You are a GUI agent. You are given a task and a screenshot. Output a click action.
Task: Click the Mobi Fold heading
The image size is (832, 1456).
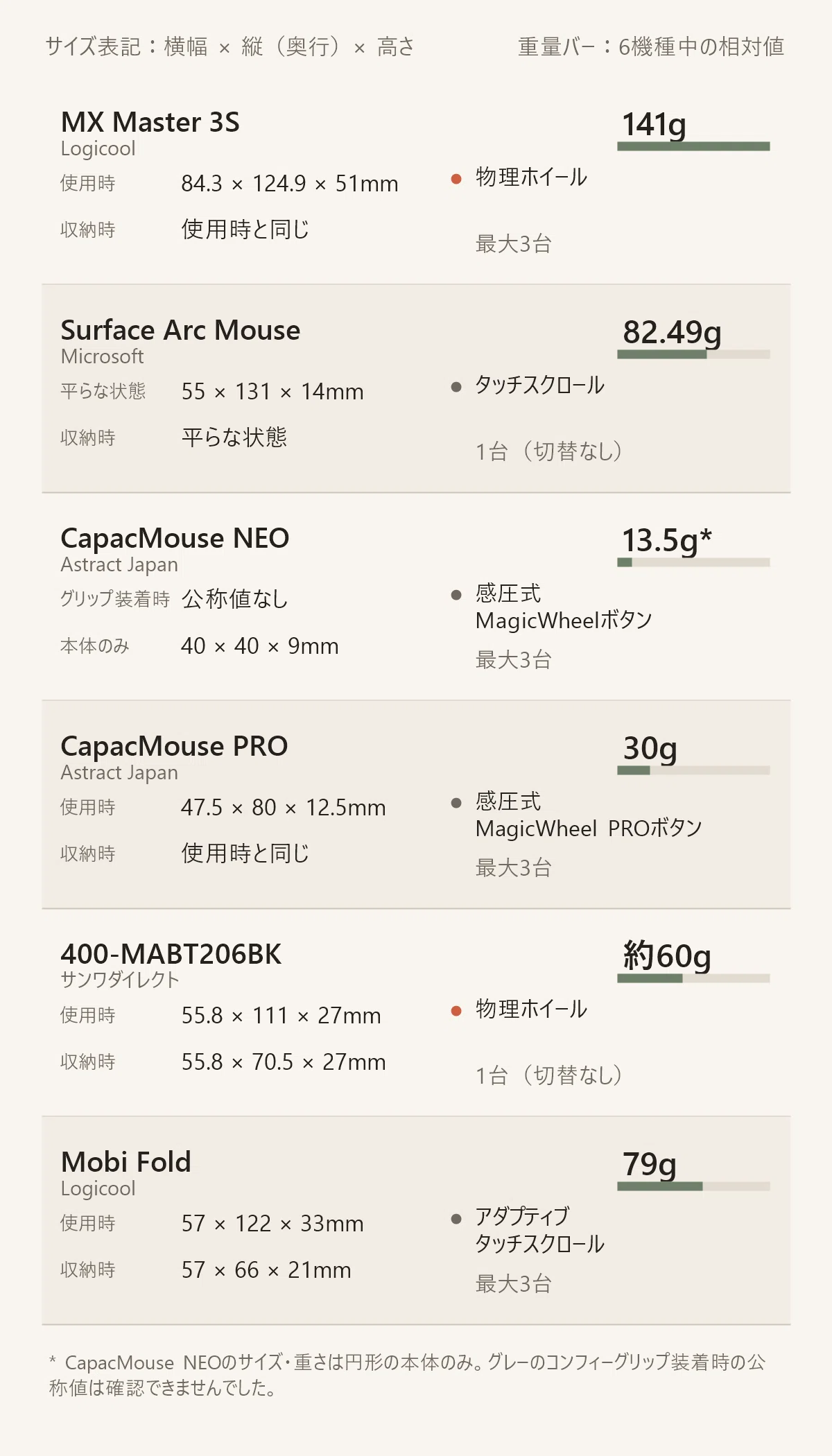tap(126, 1162)
